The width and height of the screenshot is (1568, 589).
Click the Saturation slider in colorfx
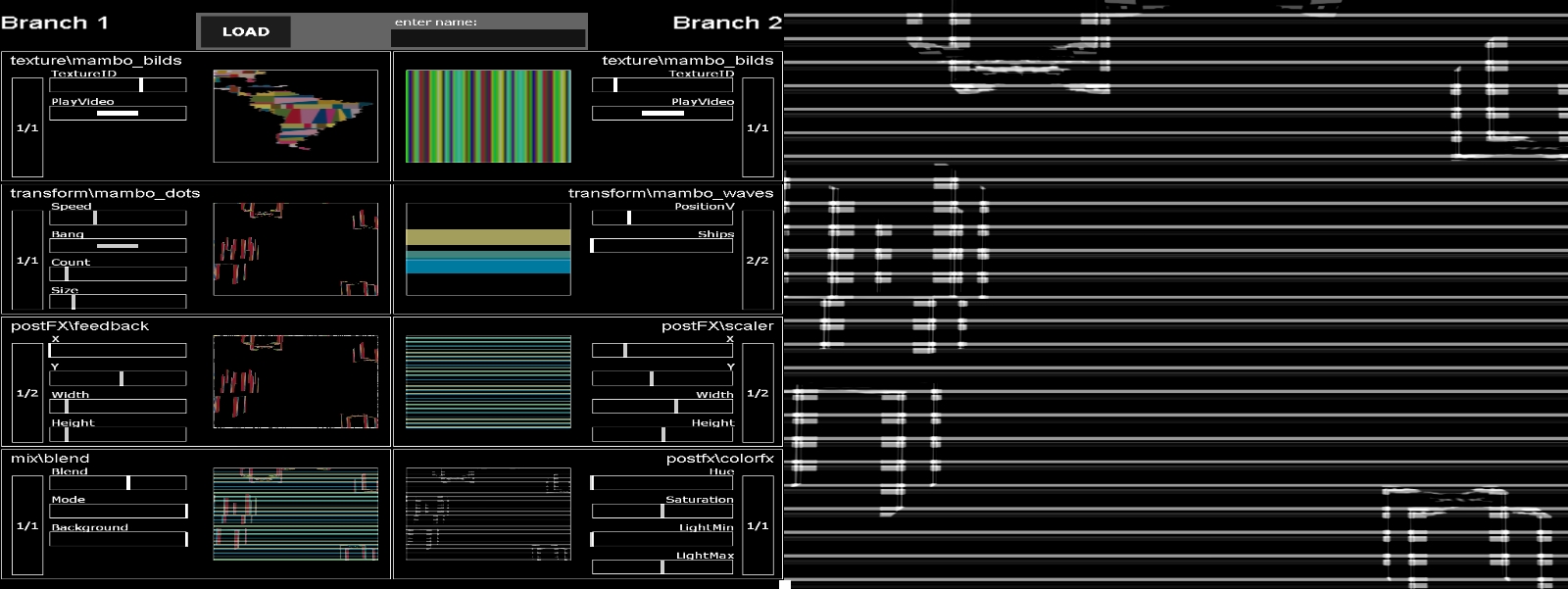tap(662, 511)
